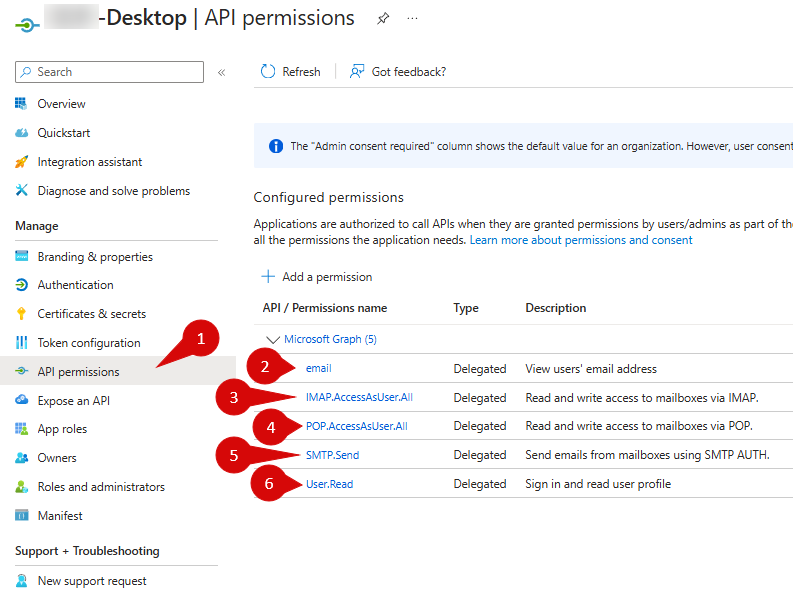Viewport: 793px width, 613px height.
Task: Click the Integration assistant rocket icon
Action: pos(21,162)
